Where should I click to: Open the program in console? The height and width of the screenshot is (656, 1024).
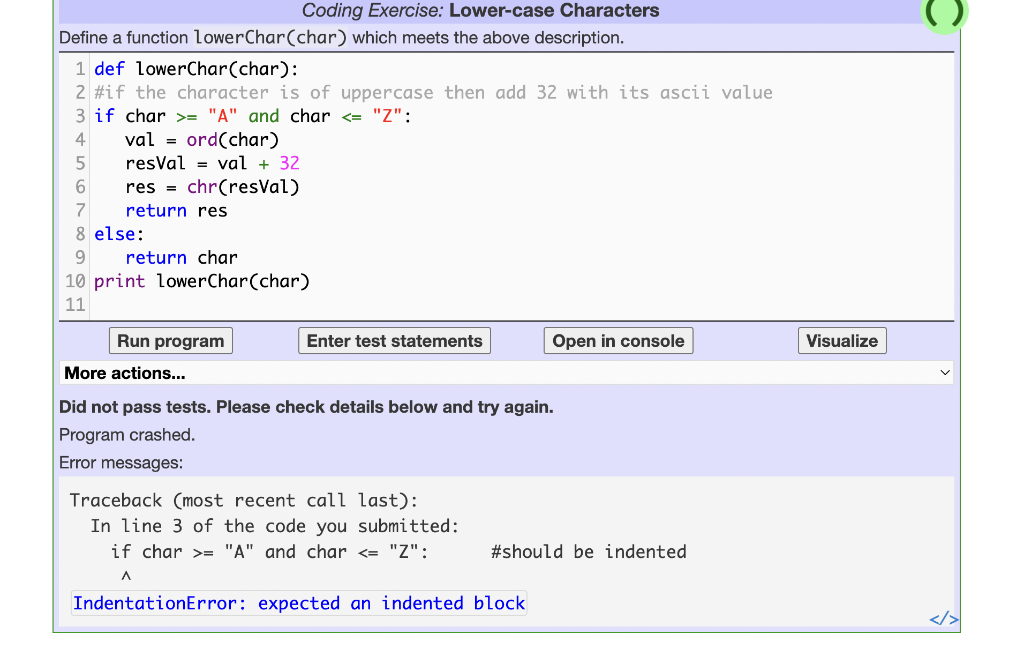click(x=618, y=340)
